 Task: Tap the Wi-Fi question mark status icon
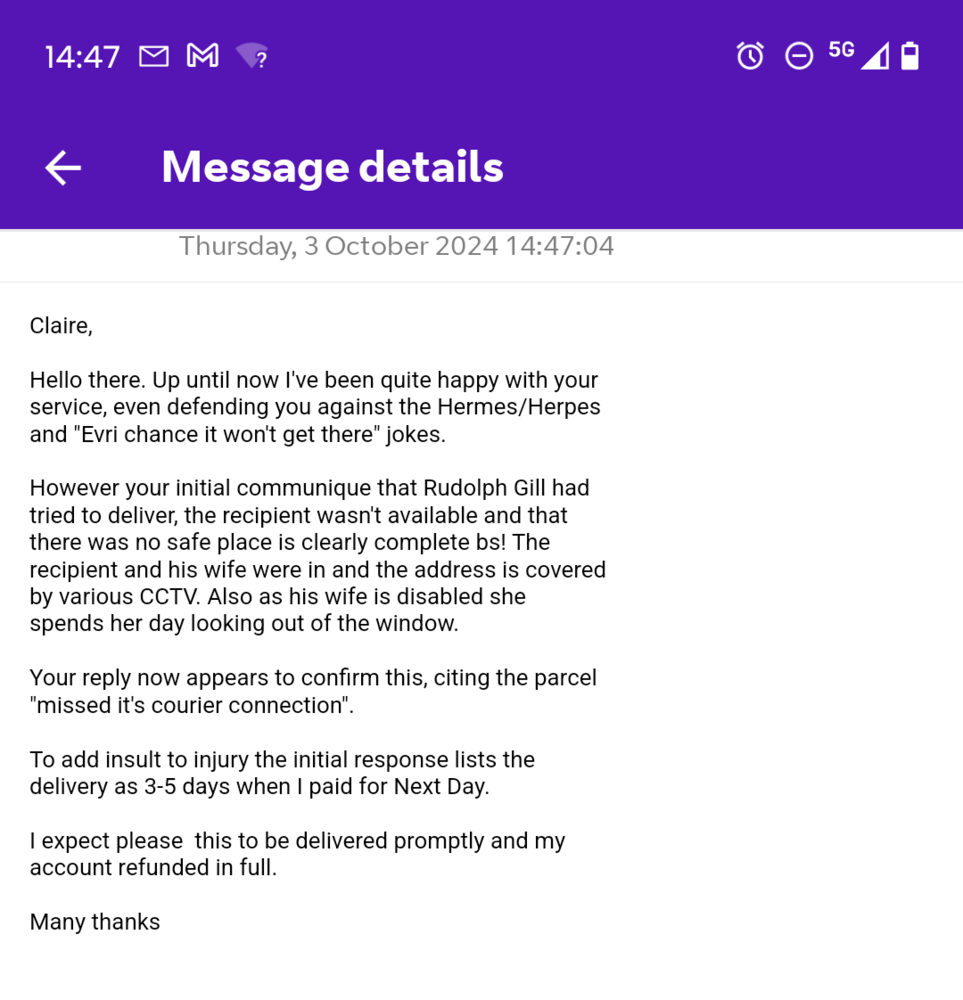252,56
